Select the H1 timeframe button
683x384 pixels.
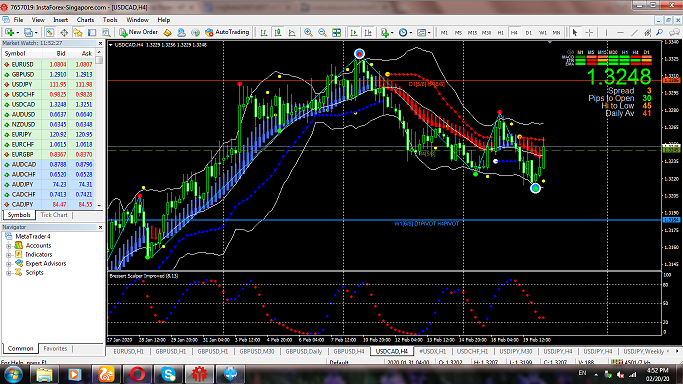pos(500,33)
